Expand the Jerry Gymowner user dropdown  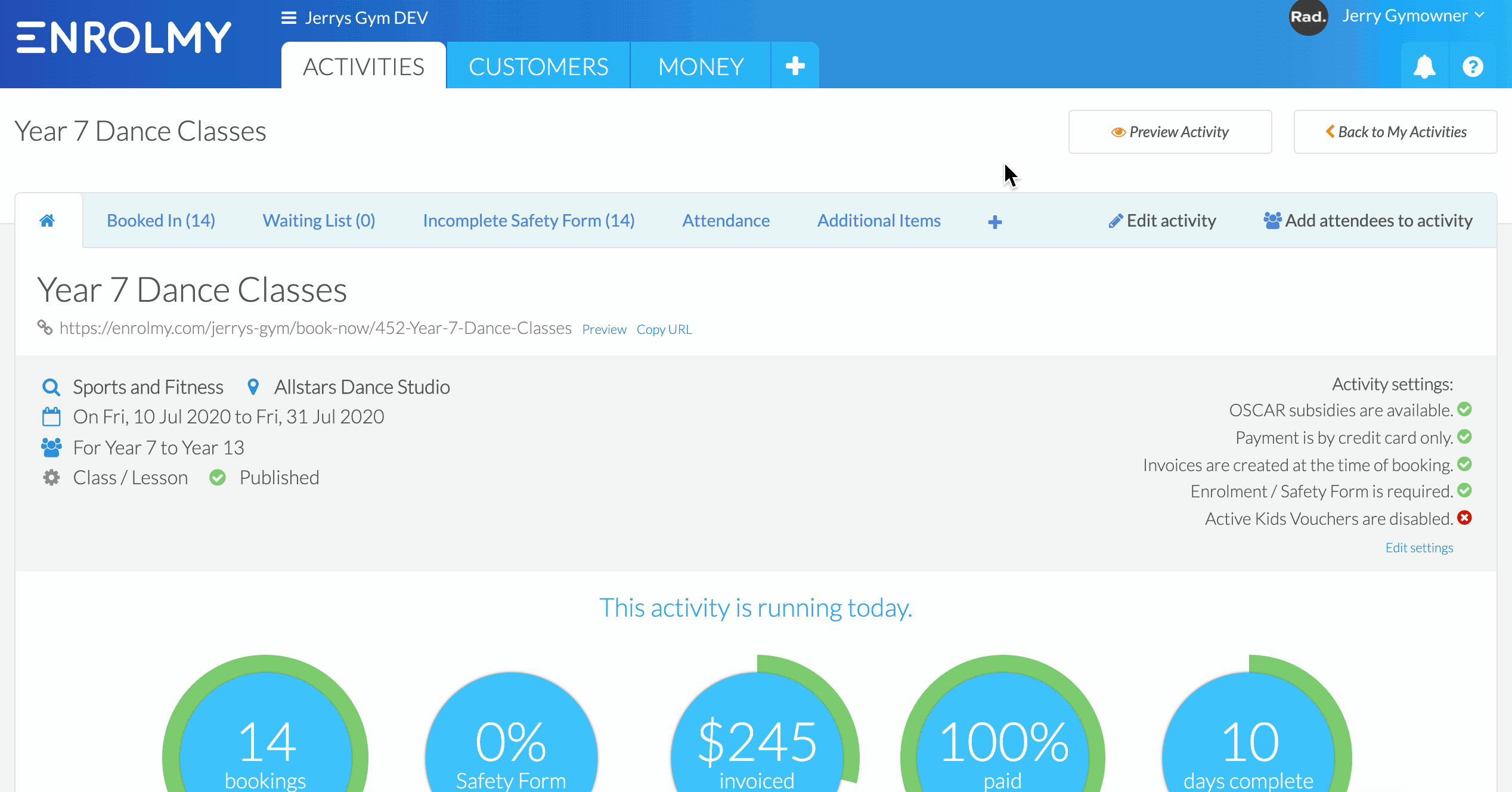click(1412, 16)
